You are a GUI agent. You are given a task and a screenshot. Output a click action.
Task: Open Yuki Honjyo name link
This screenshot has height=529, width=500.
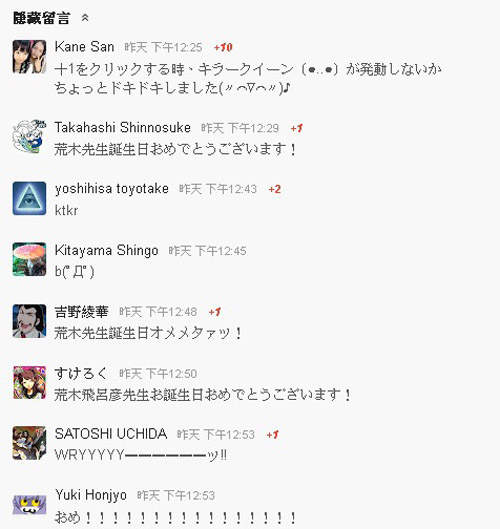tap(91, 495)
